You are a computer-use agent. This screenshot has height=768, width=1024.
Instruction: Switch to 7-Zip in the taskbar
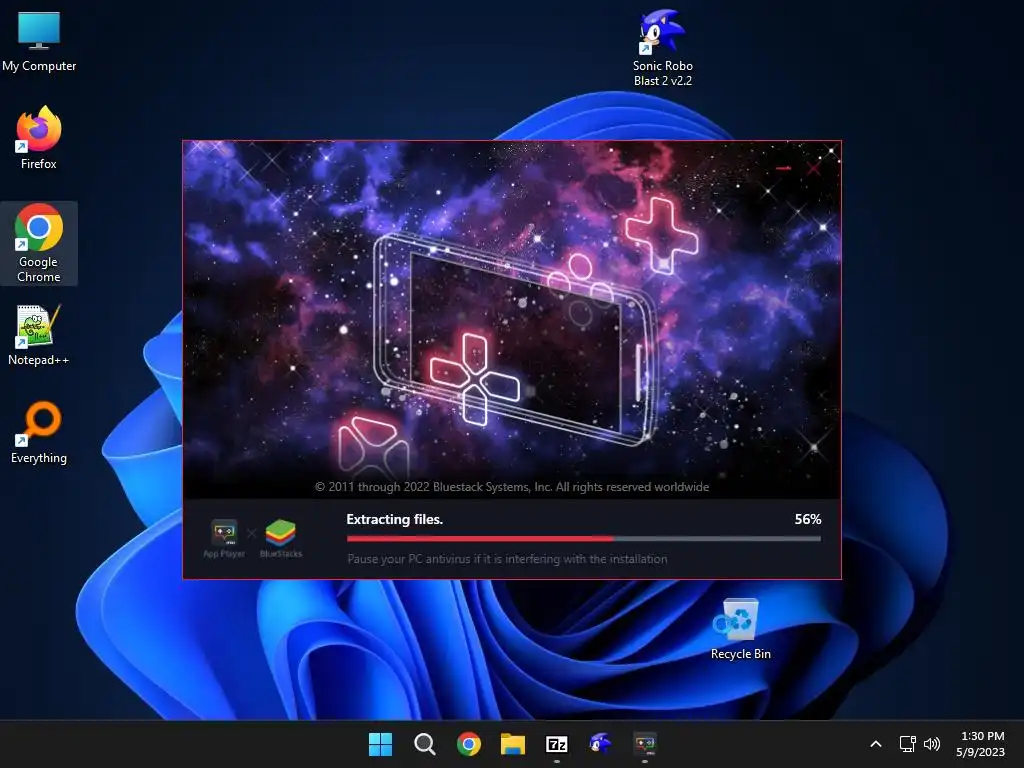[556, 744]
